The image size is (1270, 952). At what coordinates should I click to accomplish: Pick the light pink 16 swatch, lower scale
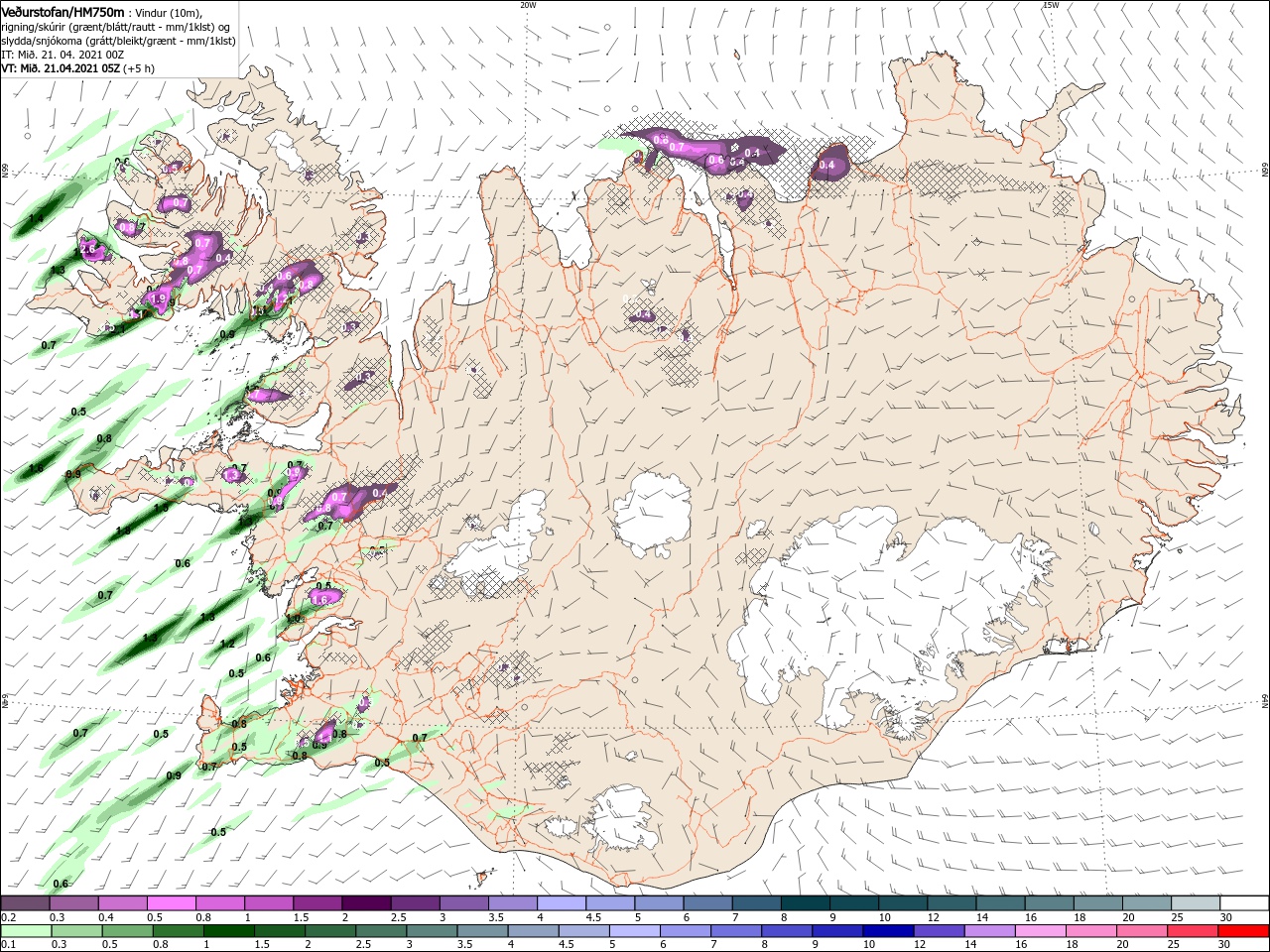pyautogui.click(x=1040, y=931)
